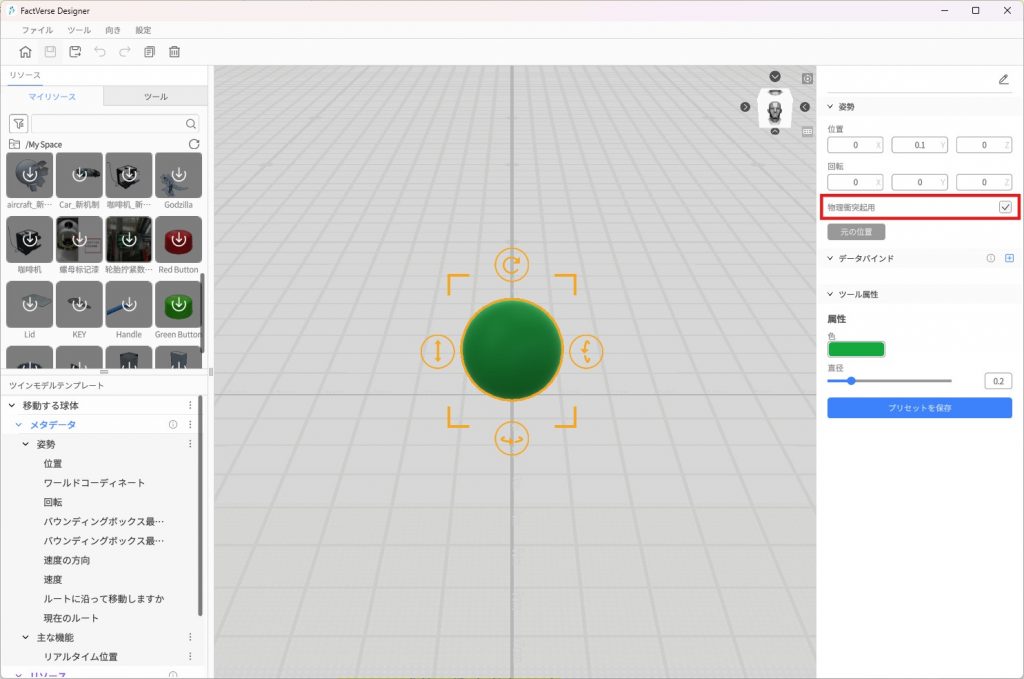Open the resource filter button
Screen dimensions: 1024x679
pos(18,124)
